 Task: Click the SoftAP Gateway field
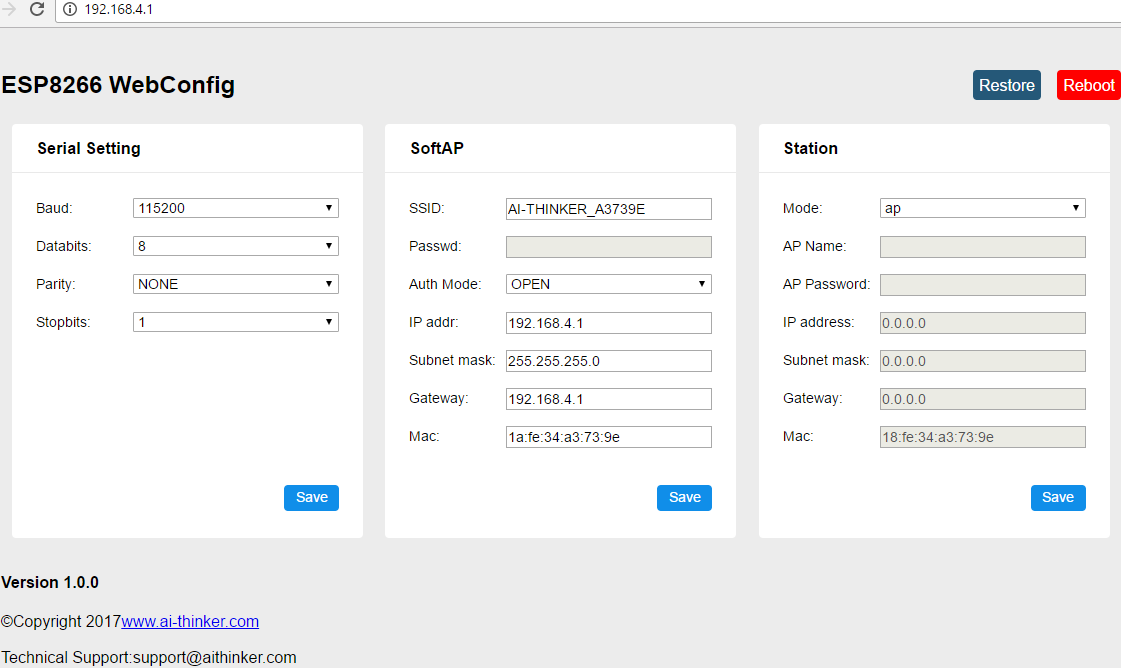609,398
